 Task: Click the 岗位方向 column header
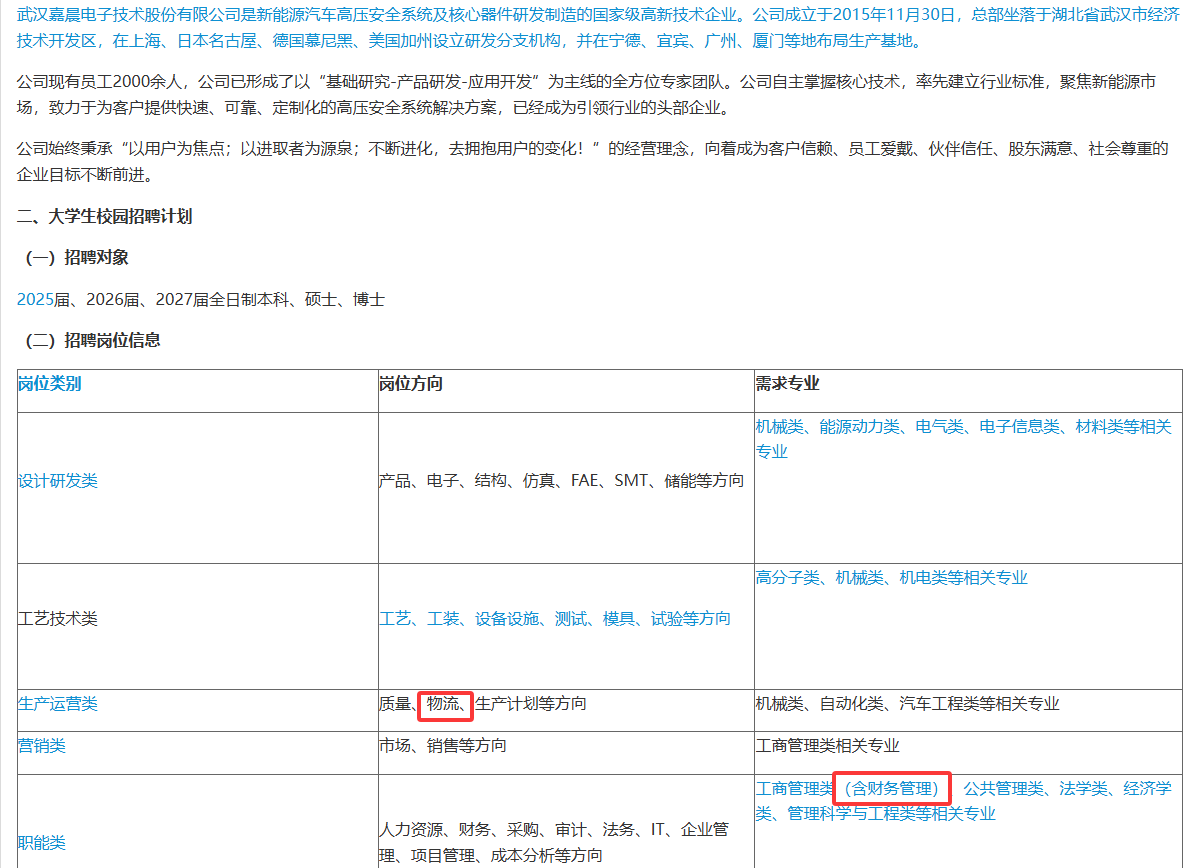(x=411, y=384)
